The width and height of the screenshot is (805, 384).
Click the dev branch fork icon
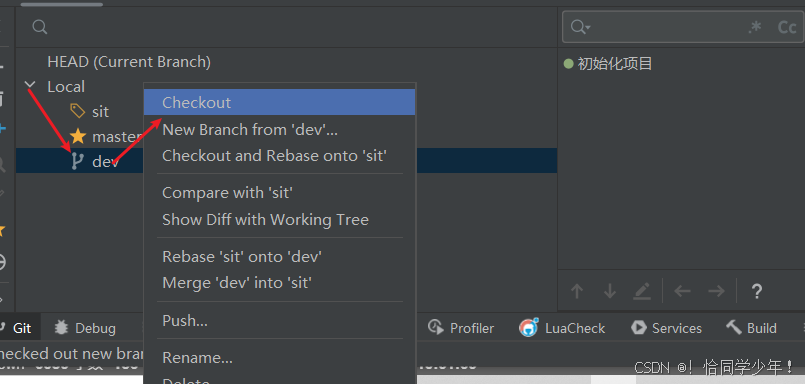[77, 162]
